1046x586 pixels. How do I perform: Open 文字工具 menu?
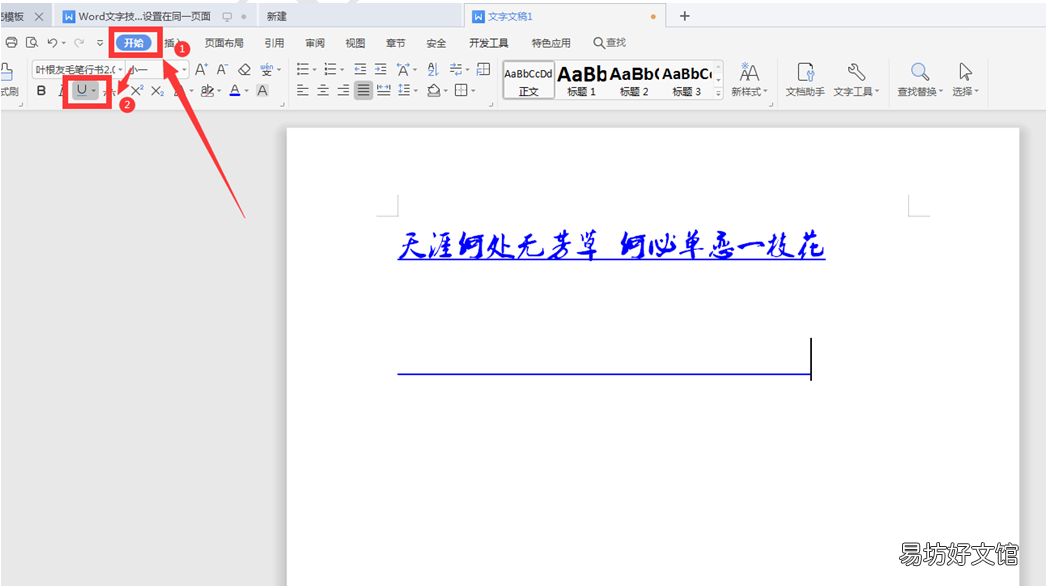[x=856, y=80]
